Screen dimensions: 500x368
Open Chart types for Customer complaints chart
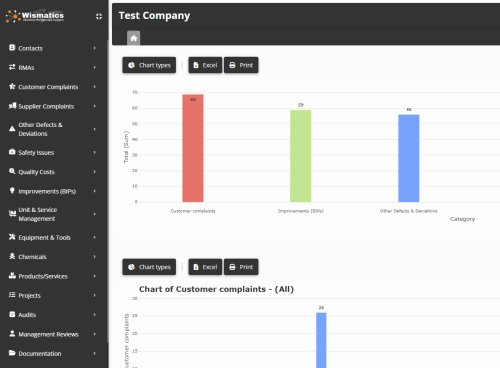149,267
